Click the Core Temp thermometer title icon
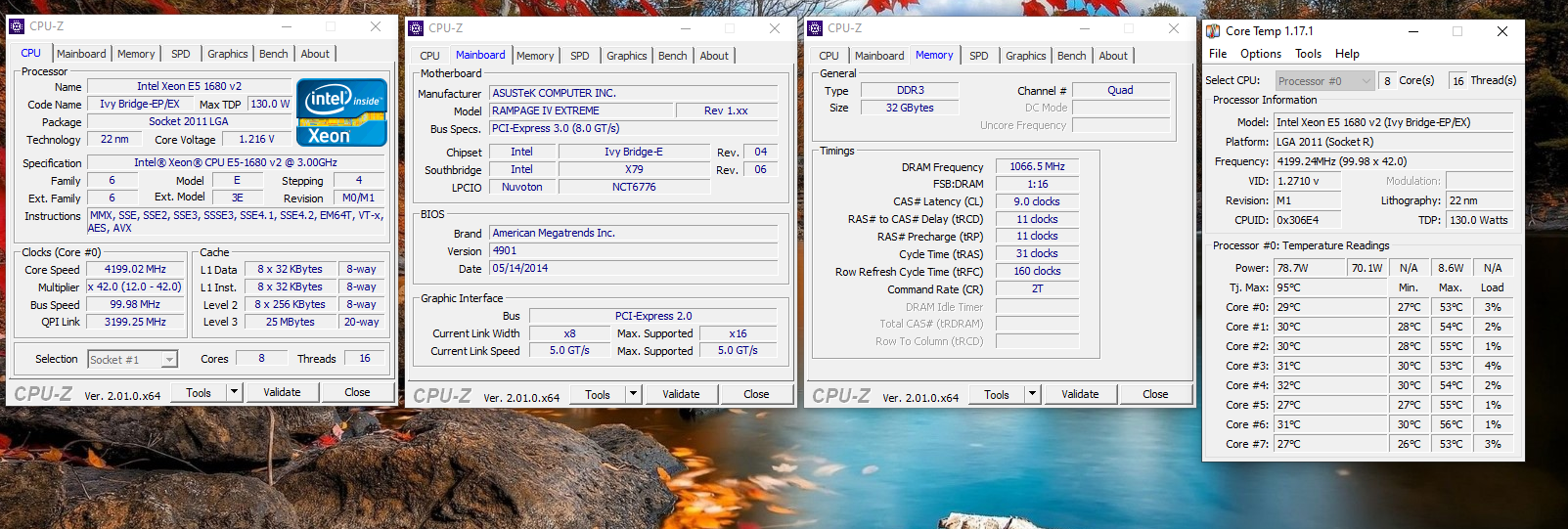This screenshot has height=529, width=1568. pyautogui.click(x=1213, y=31)
